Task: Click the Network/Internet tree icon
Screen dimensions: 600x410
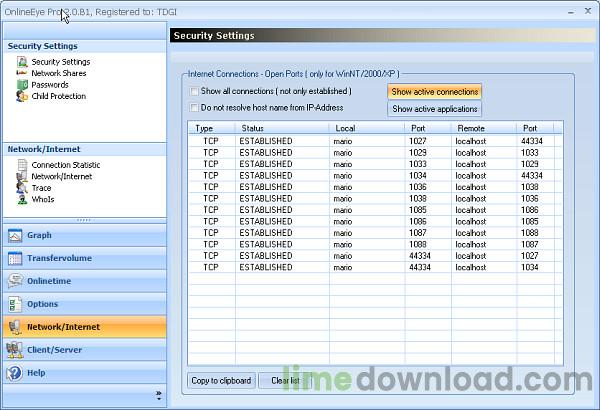Action: tap(22, 176)
